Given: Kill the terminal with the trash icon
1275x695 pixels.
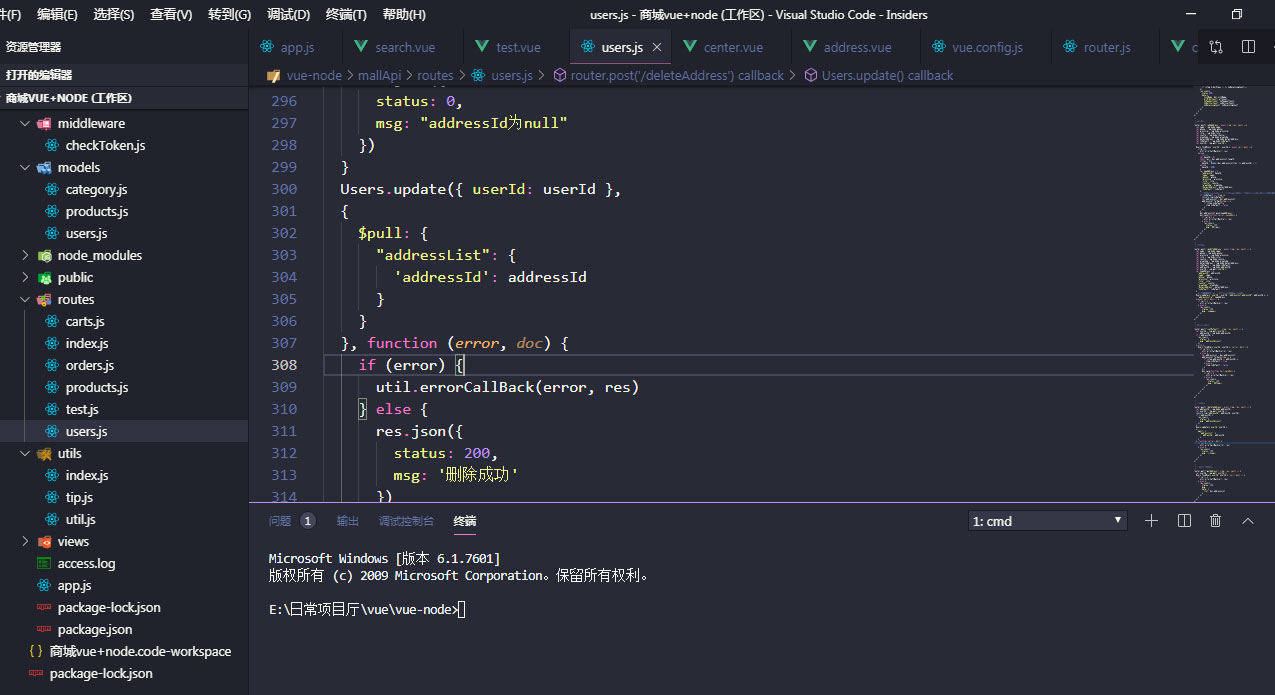Looking at the screenshot, I should click(x=1216, y=520).
